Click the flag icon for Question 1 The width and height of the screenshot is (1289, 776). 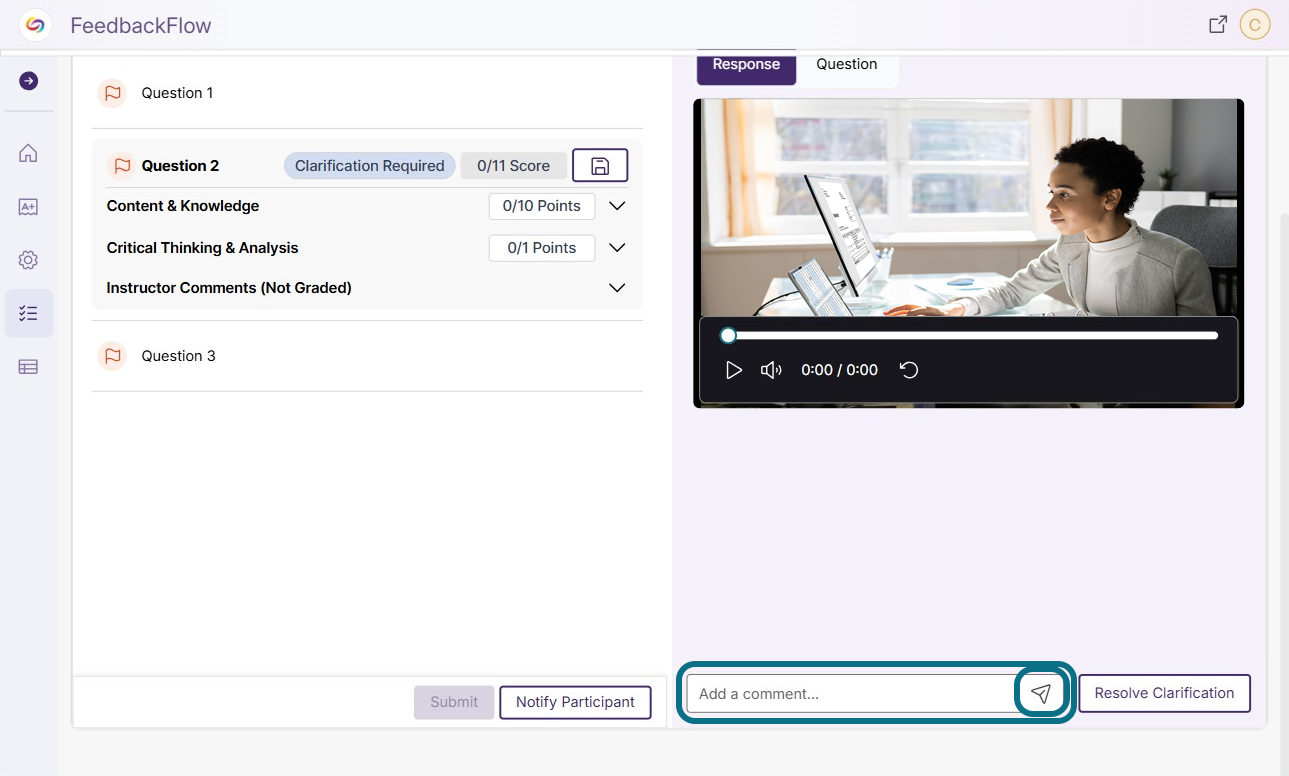click(112, 93)
